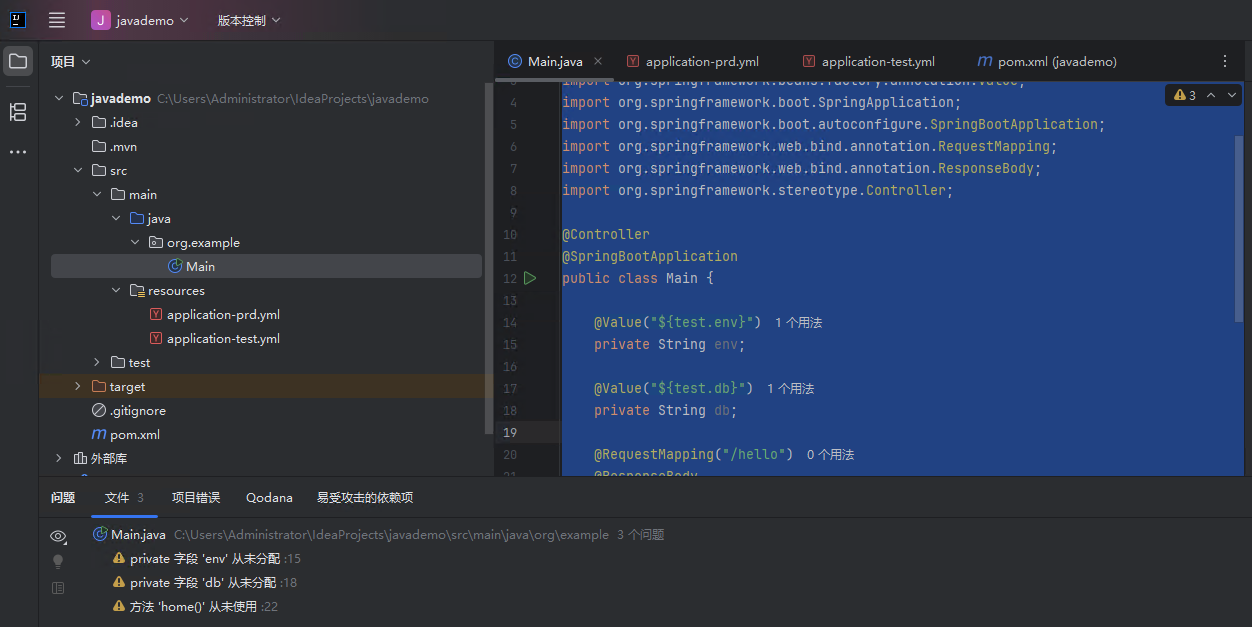Collapse the javademo root folder

pos(60,99)
